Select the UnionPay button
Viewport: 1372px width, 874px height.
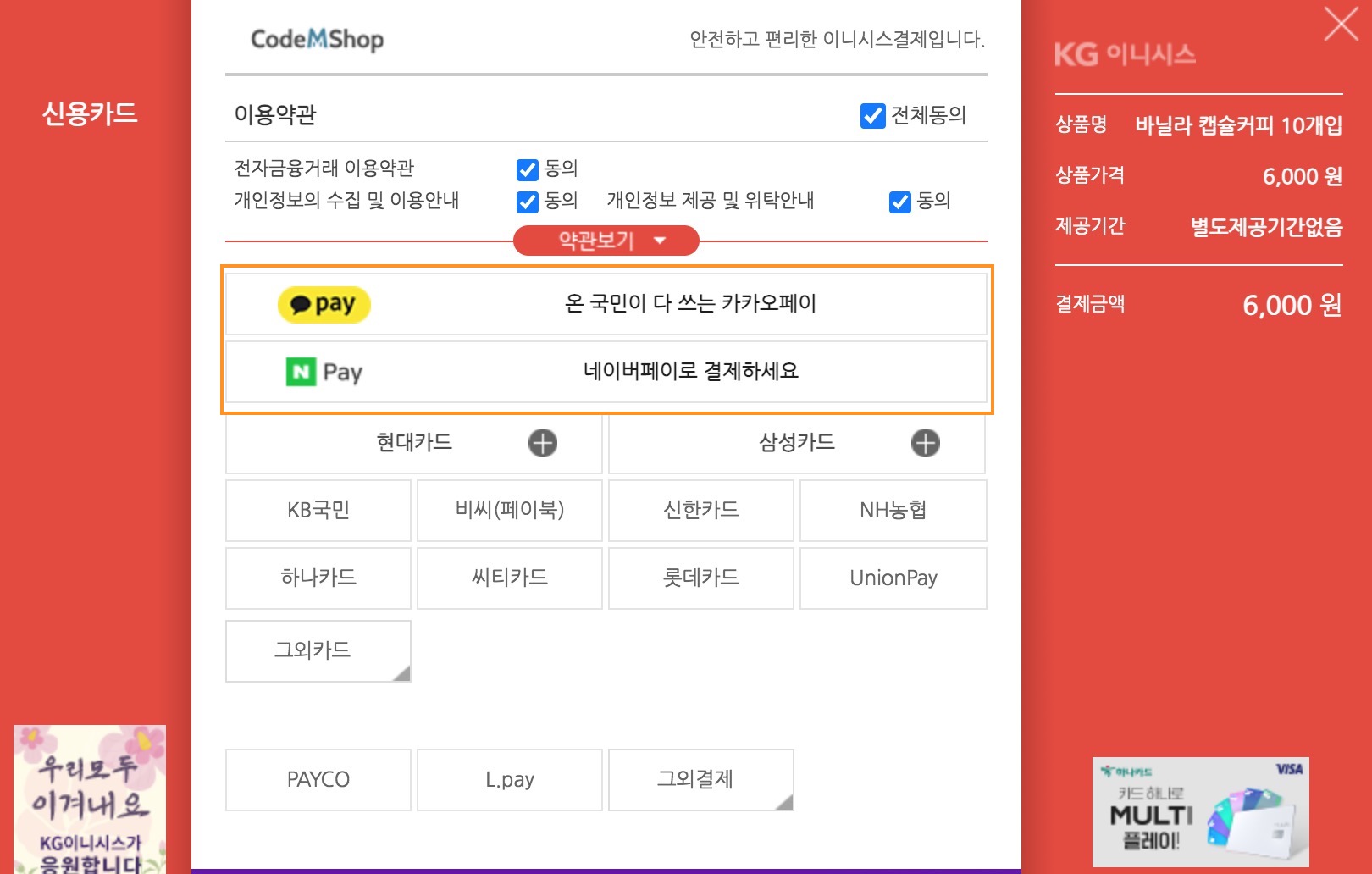point(893,578)
